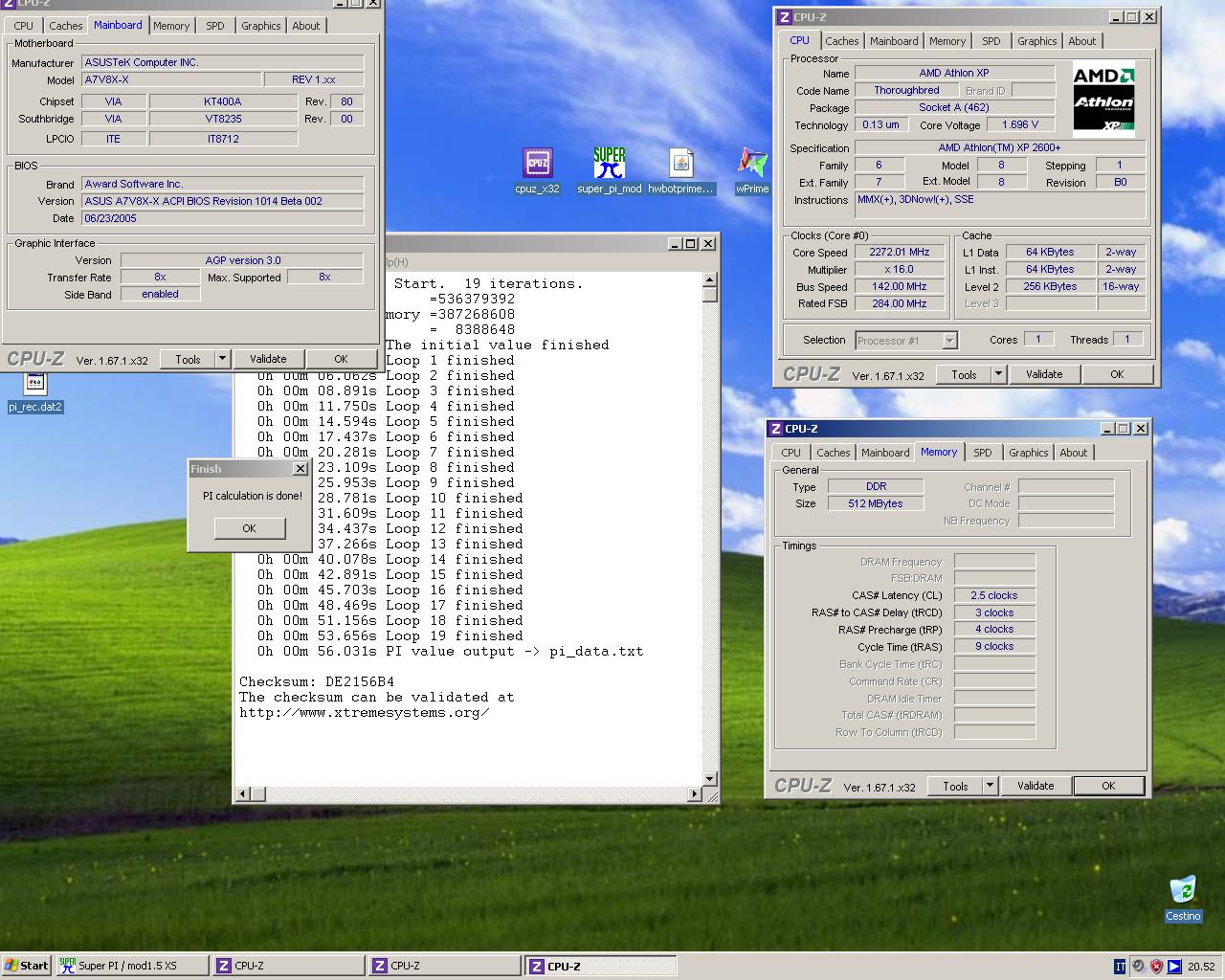
Task: Select the pi_rec.dat2 file icon
Action: coord(35,392)
